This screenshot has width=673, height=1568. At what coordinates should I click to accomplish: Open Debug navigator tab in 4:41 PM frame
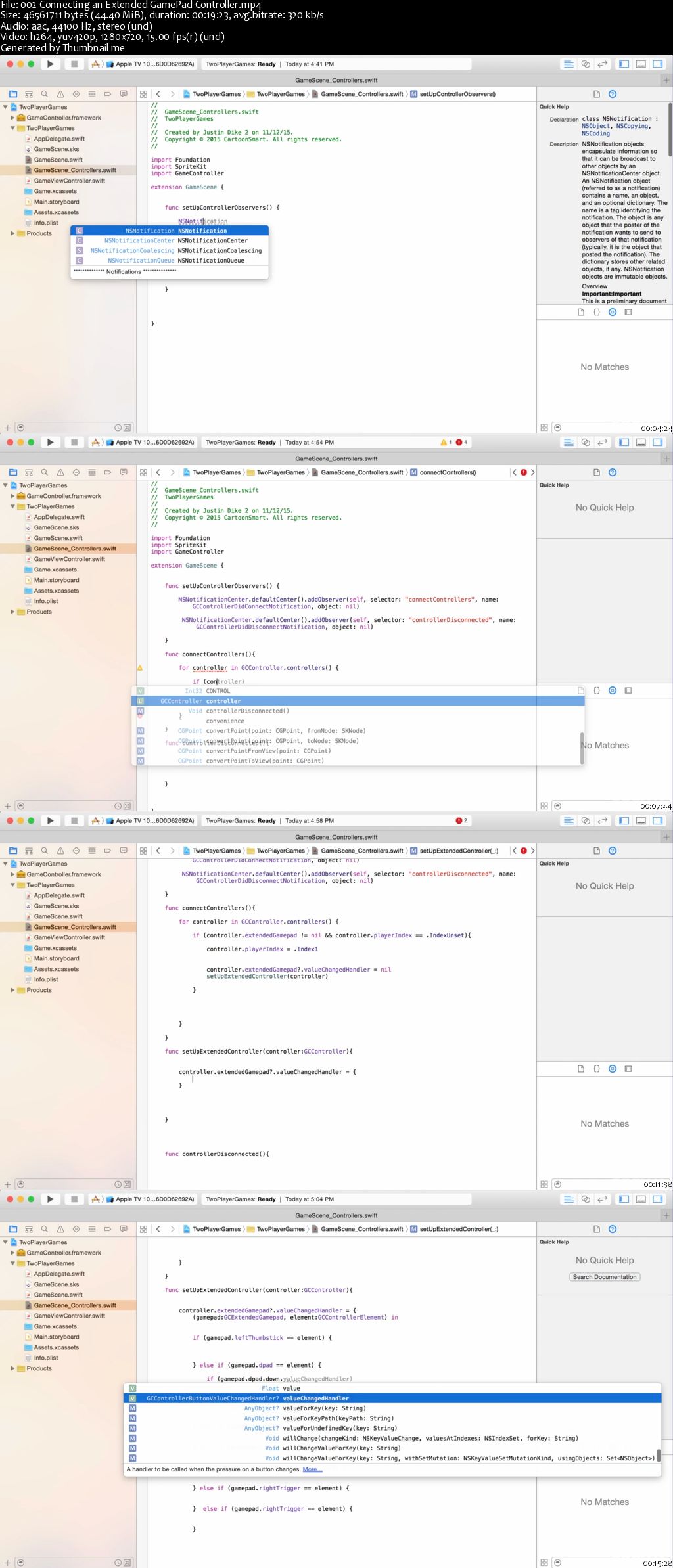(92, 94)
